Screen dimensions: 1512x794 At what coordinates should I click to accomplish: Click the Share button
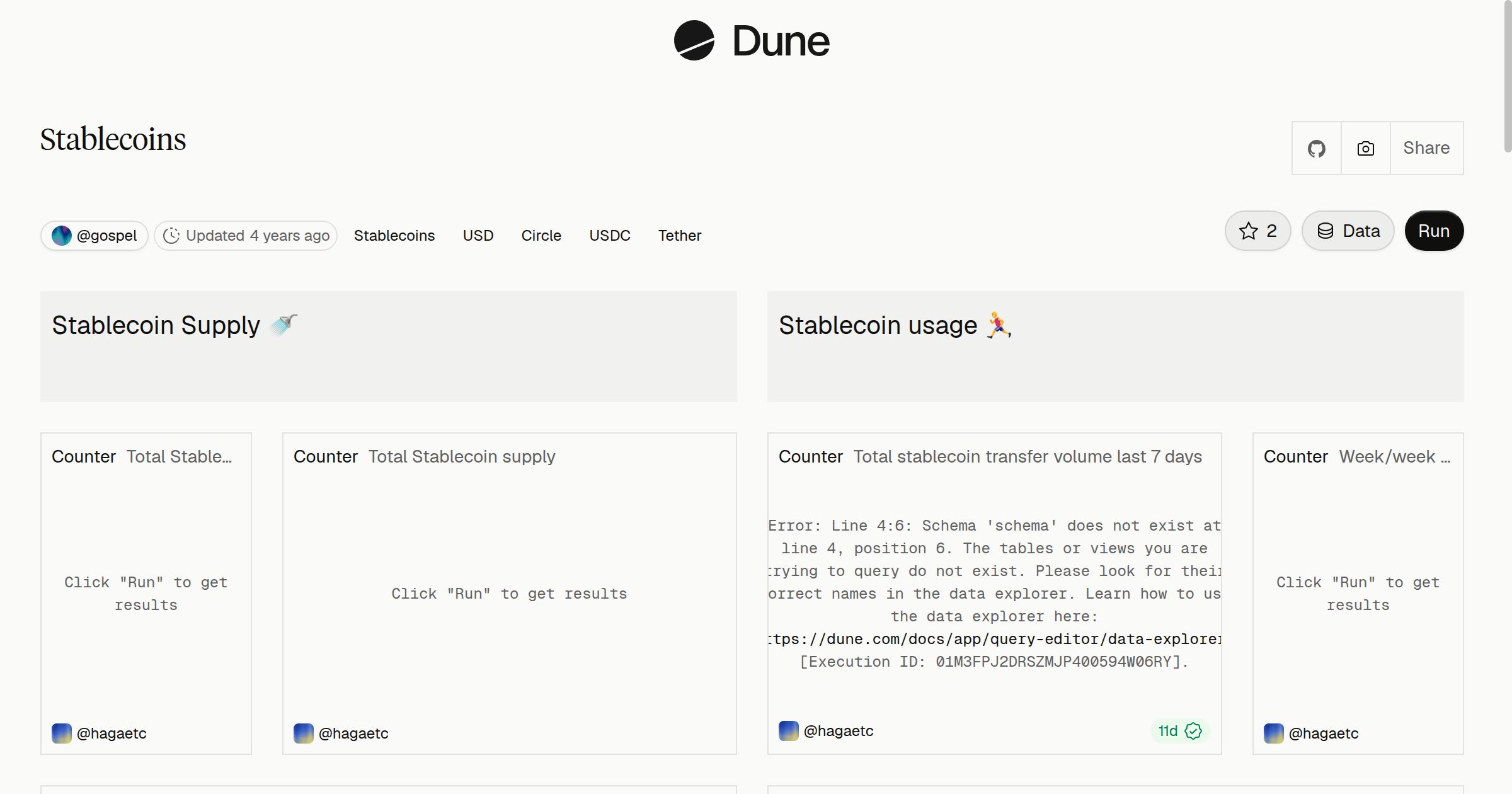1426,148
